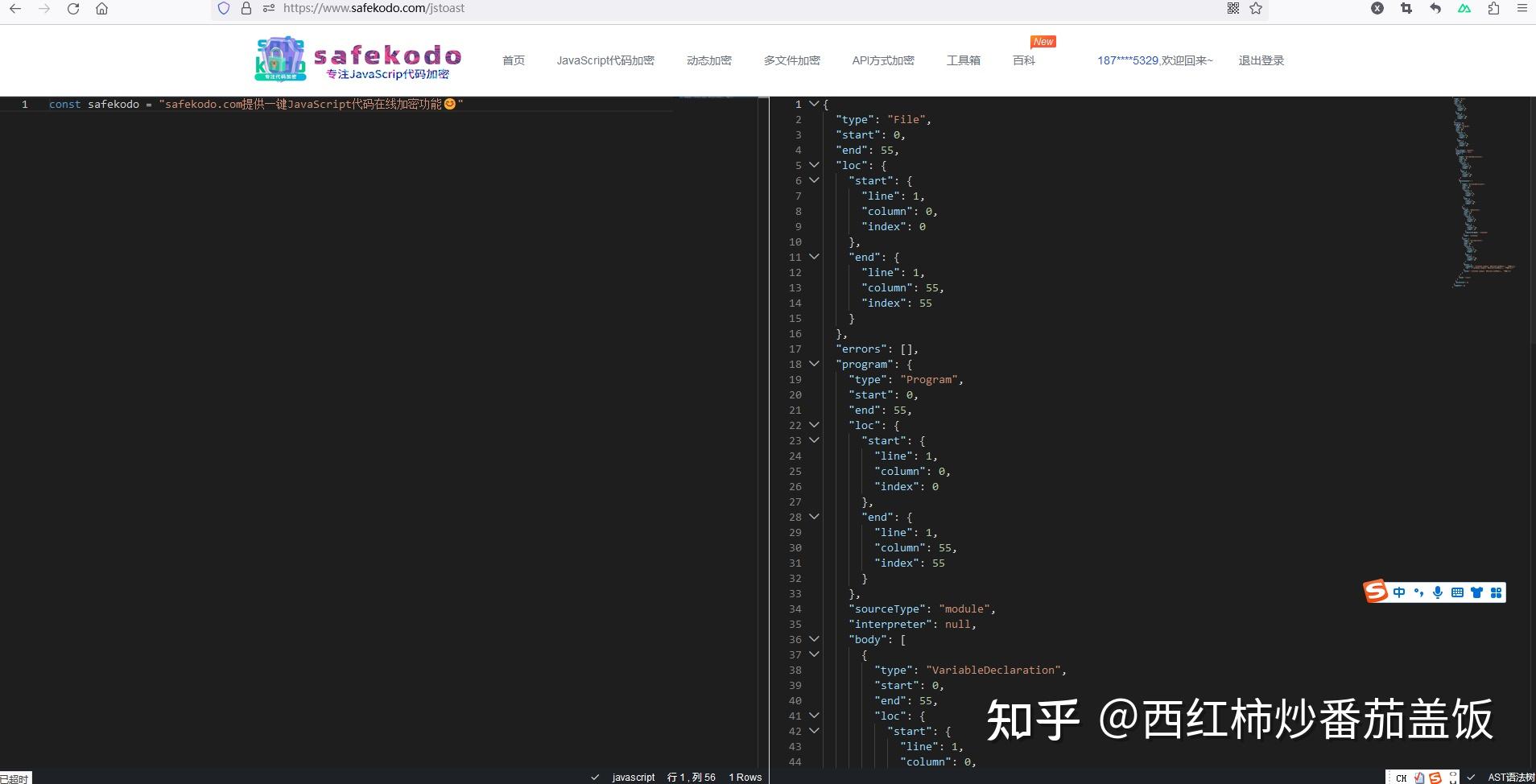Open the 工具箱 menu item
This screenshot has width=1536, height=784.
[x=963, y=60]
